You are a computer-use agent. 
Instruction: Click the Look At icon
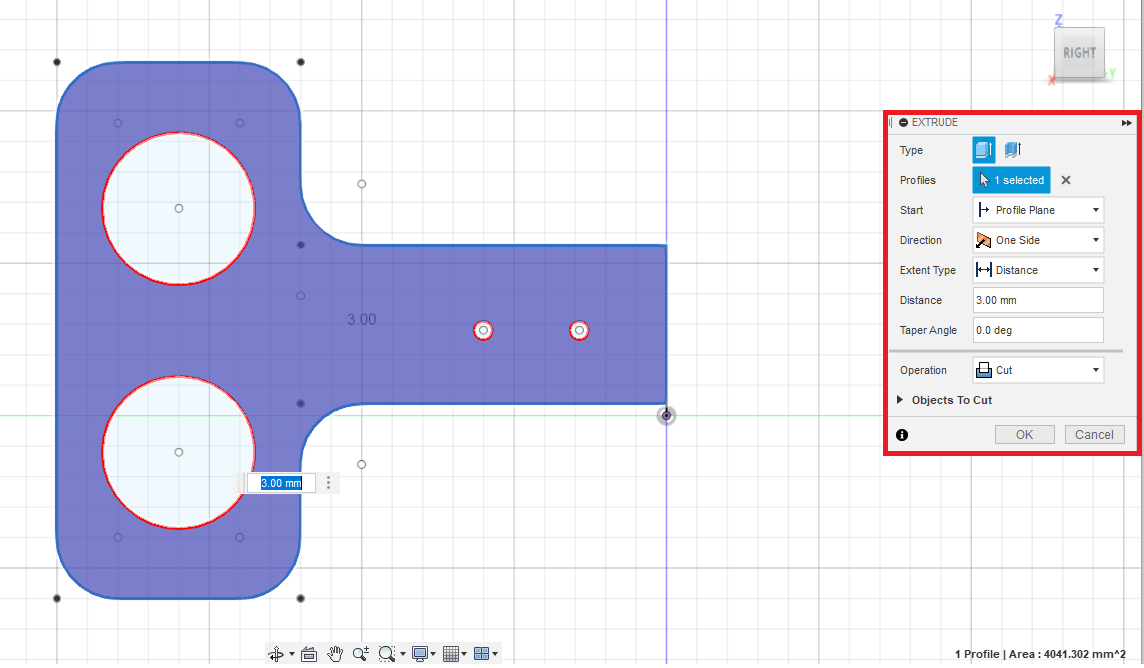coord(309,654)
